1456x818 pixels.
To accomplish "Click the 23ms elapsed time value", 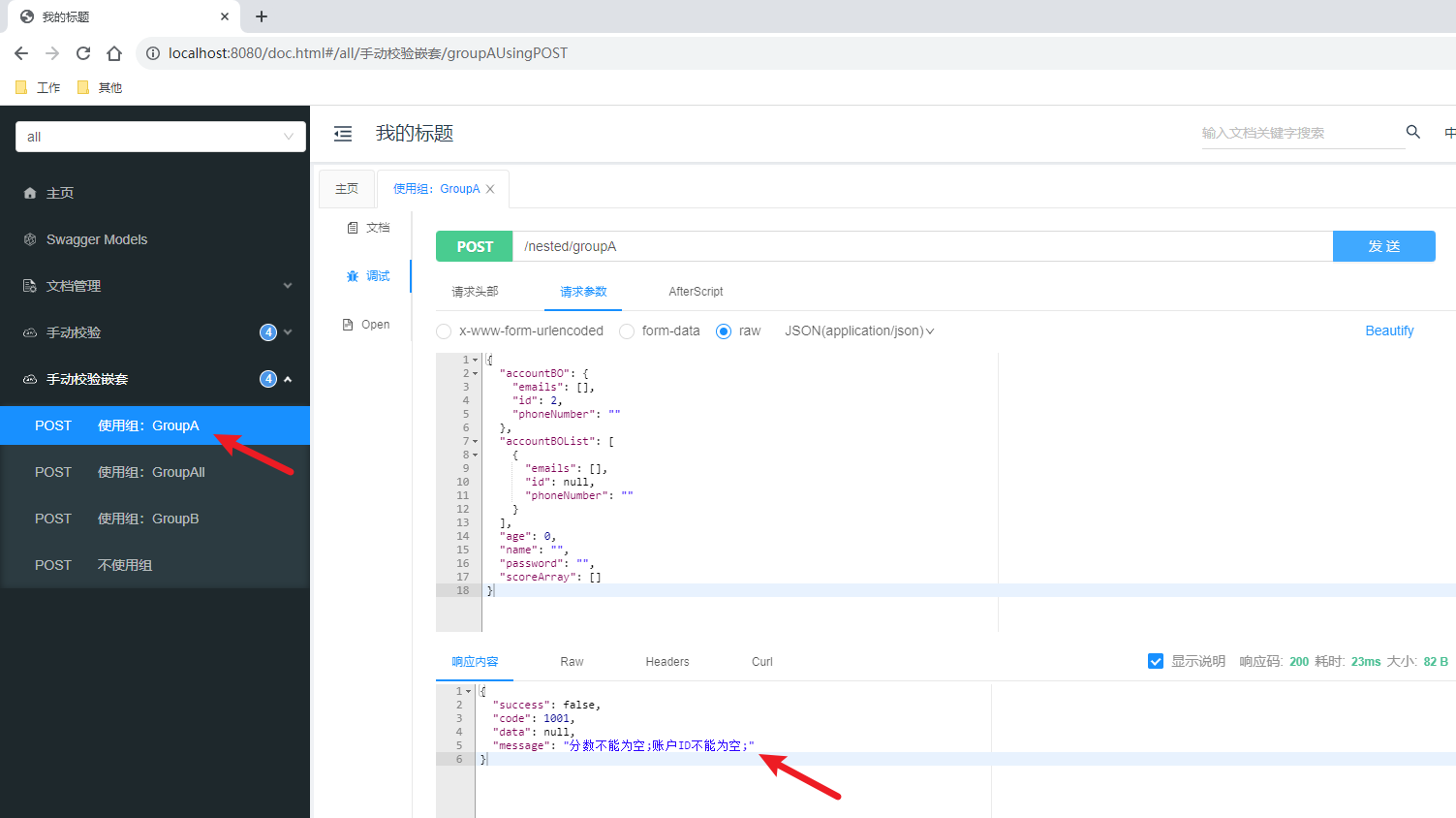I will tap(1366, 662).
